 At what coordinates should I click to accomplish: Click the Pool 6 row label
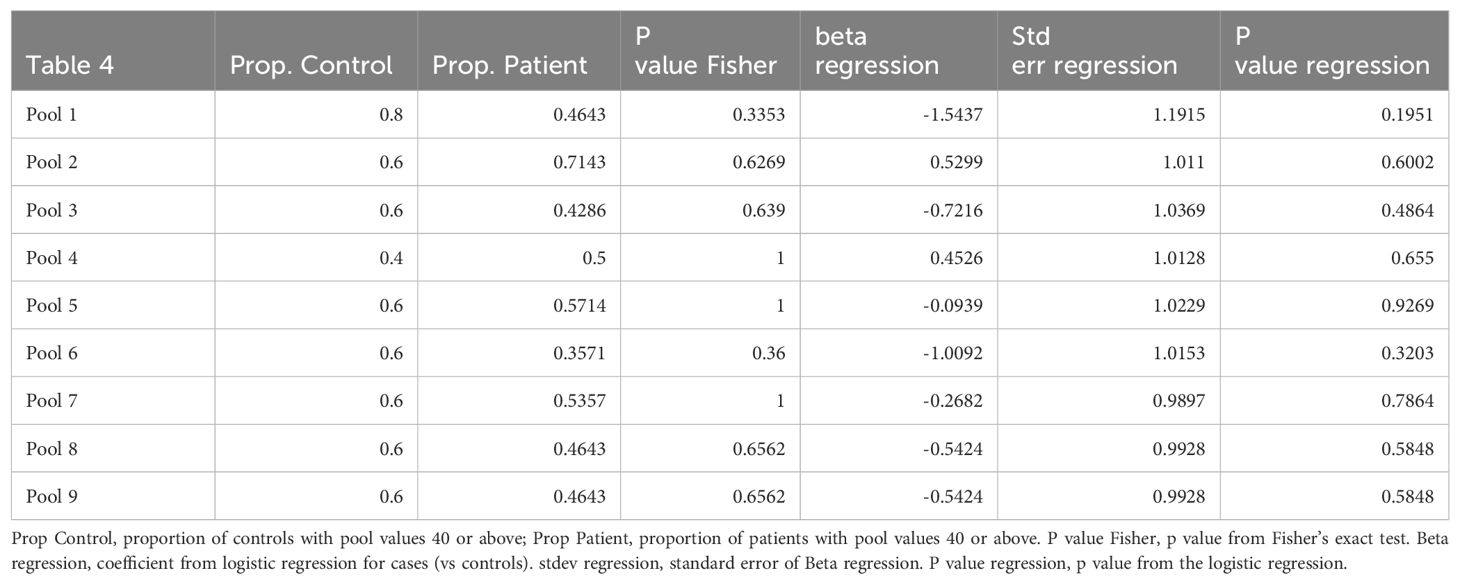[52, 353]
